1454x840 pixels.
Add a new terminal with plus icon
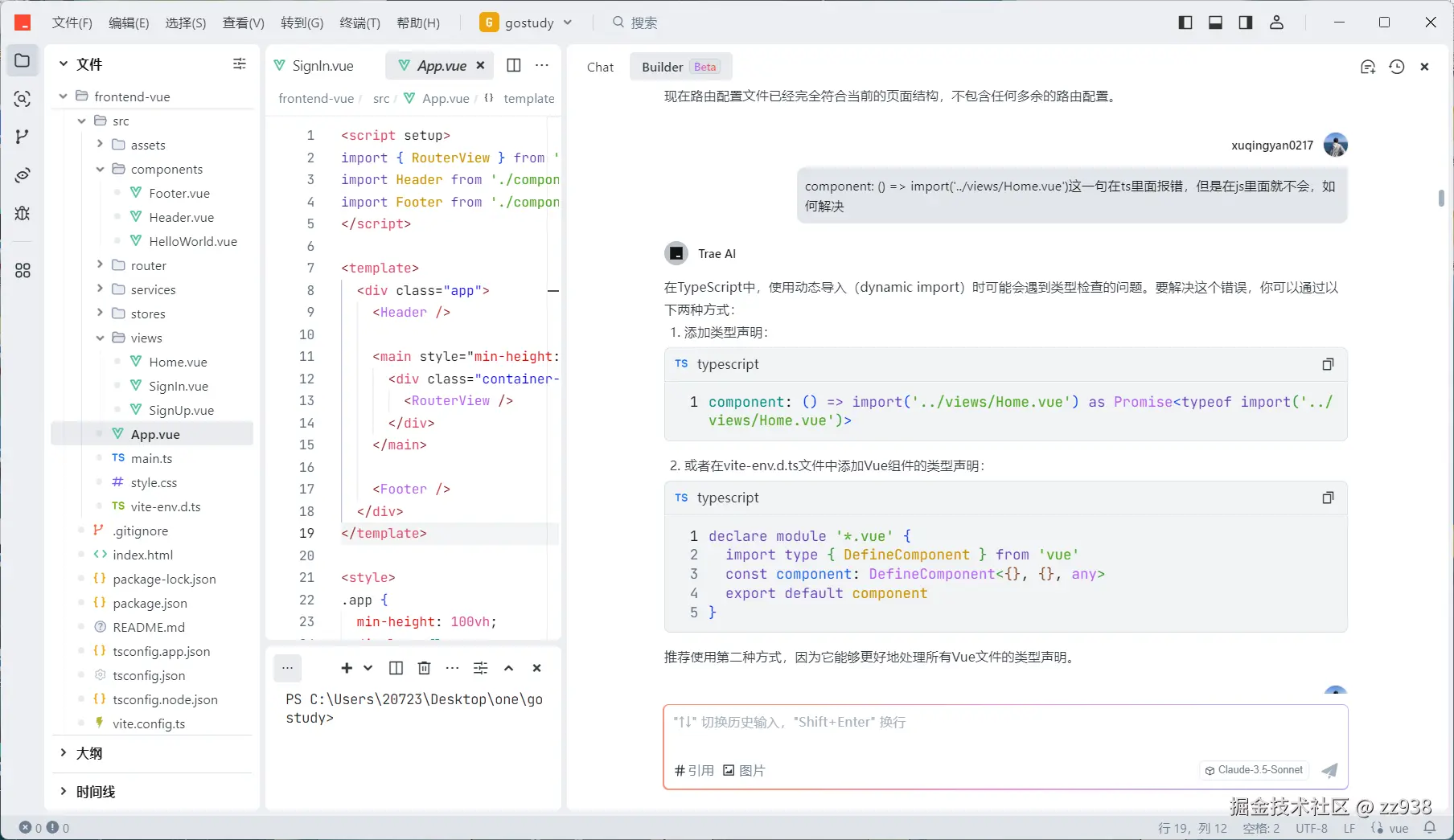pyautogui.click(x=347, y=668)
